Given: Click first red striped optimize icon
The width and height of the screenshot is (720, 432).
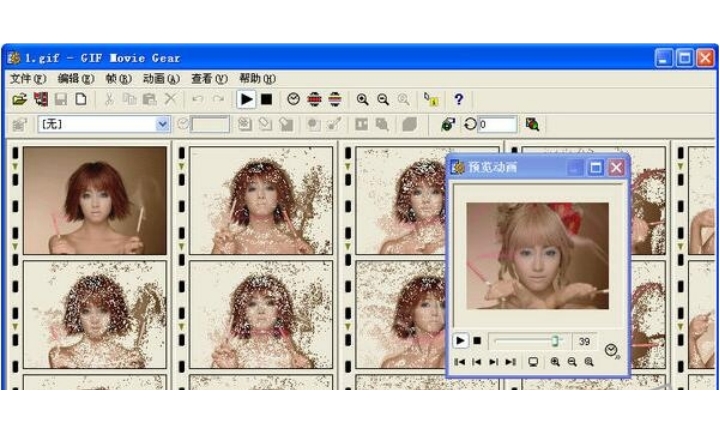Looking at the screenshot, I should coord(314,99).
